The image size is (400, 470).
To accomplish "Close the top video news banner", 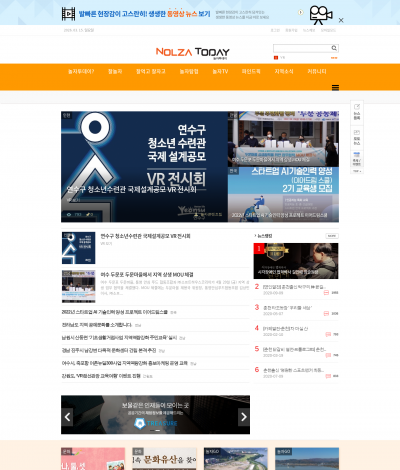I will coord(341,20).
